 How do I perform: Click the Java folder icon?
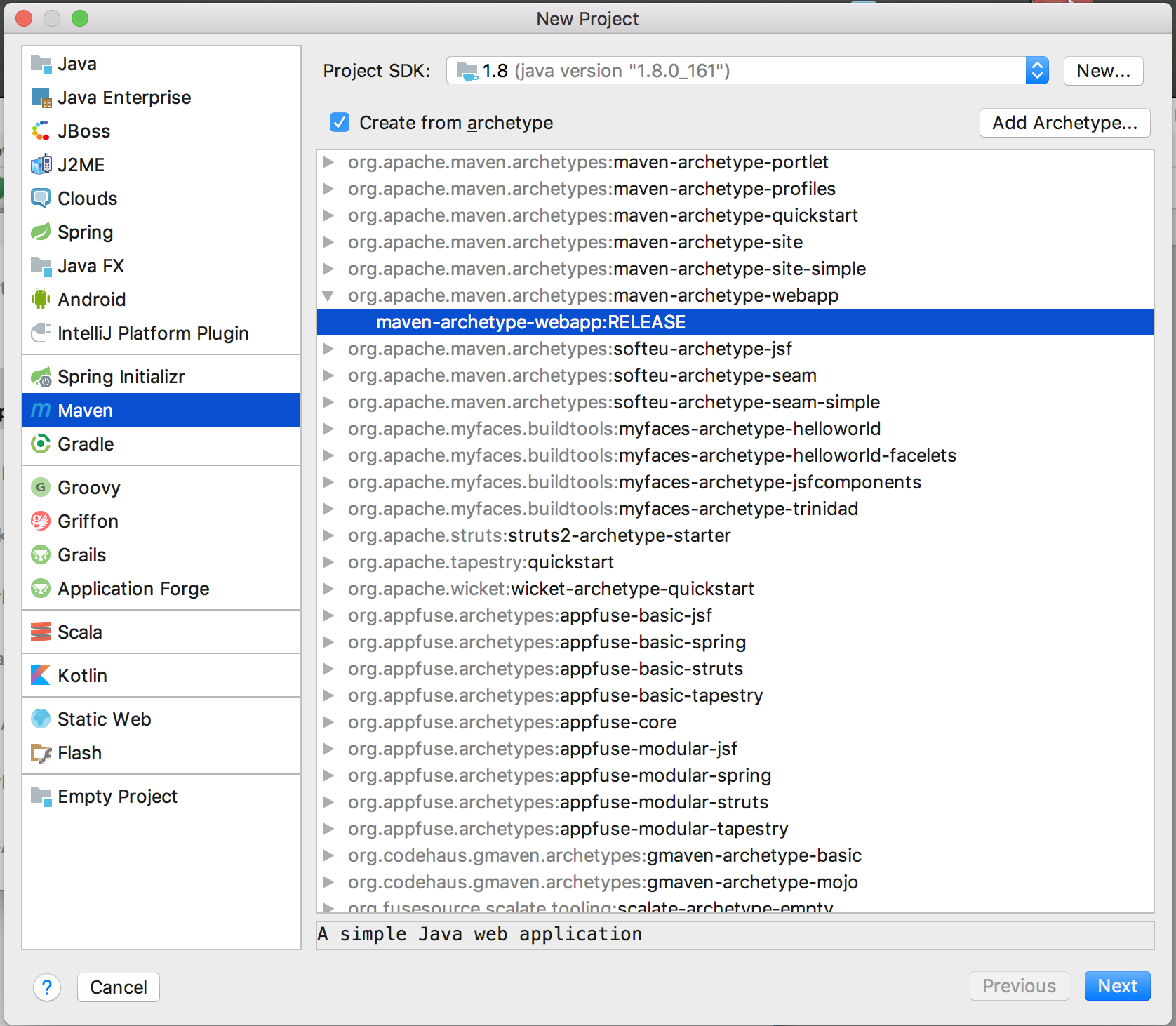pyautogui.click(x=41, y=64)
